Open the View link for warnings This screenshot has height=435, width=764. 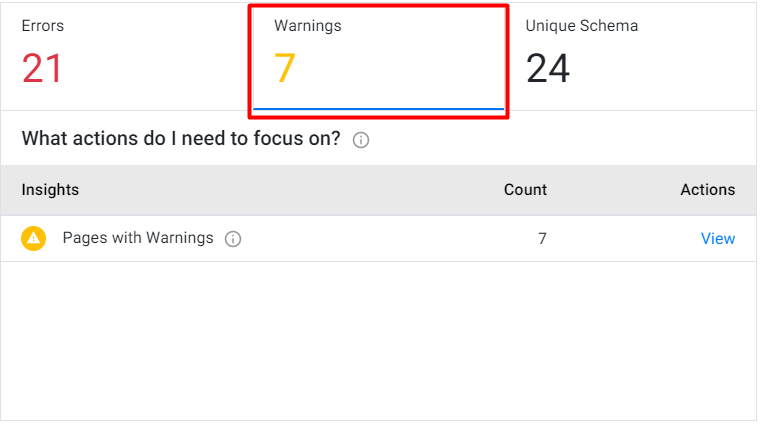(718, 239)
